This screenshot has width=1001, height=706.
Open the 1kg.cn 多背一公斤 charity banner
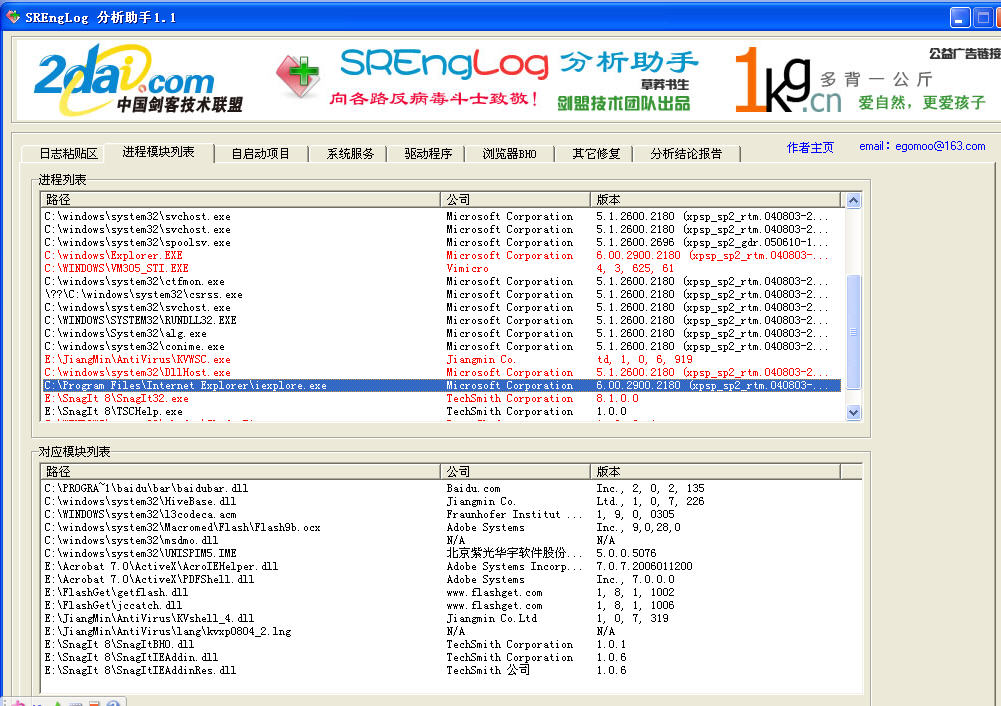coord(862,82)
